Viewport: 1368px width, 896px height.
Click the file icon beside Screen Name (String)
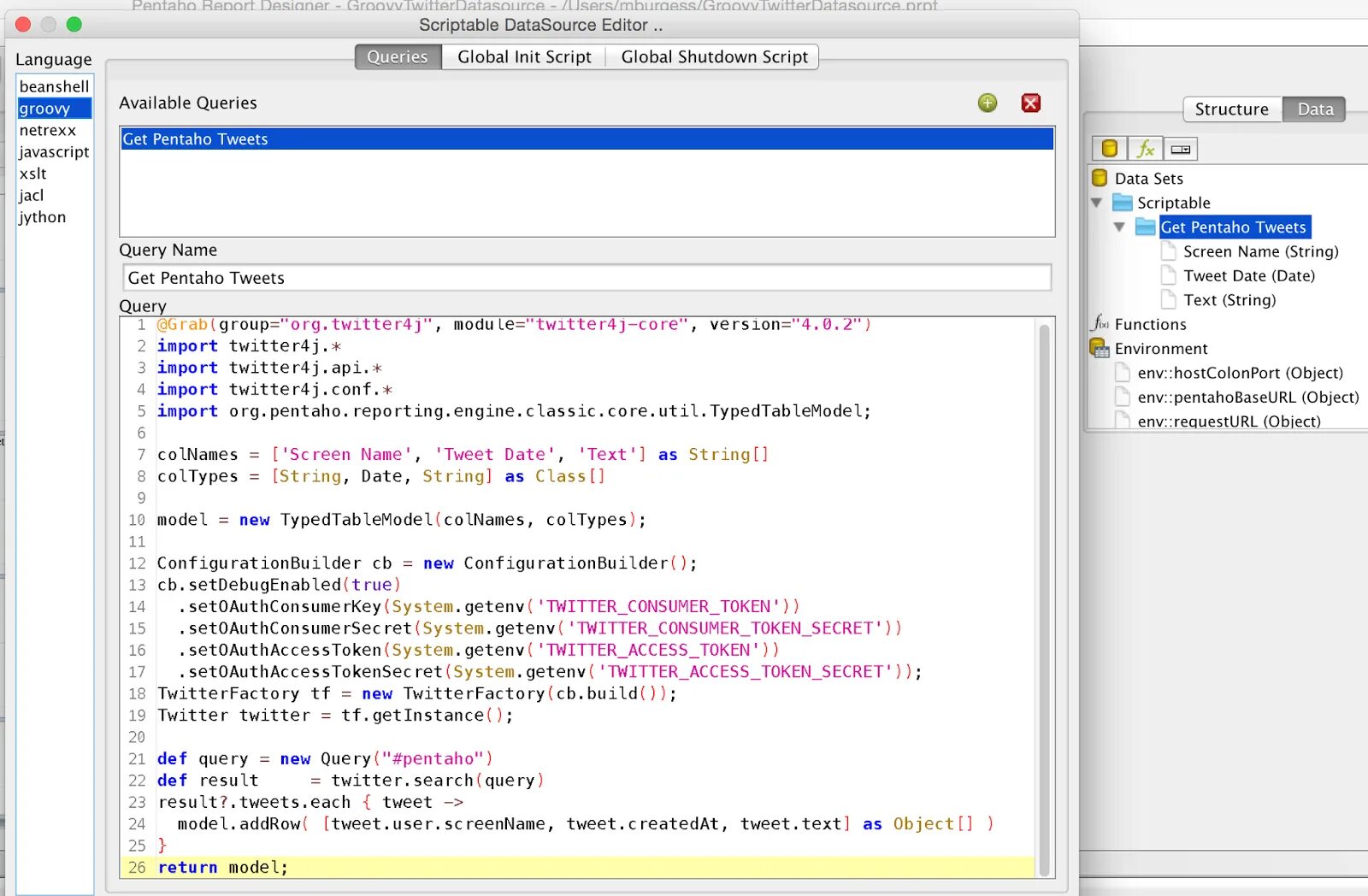click(1169, 251)
